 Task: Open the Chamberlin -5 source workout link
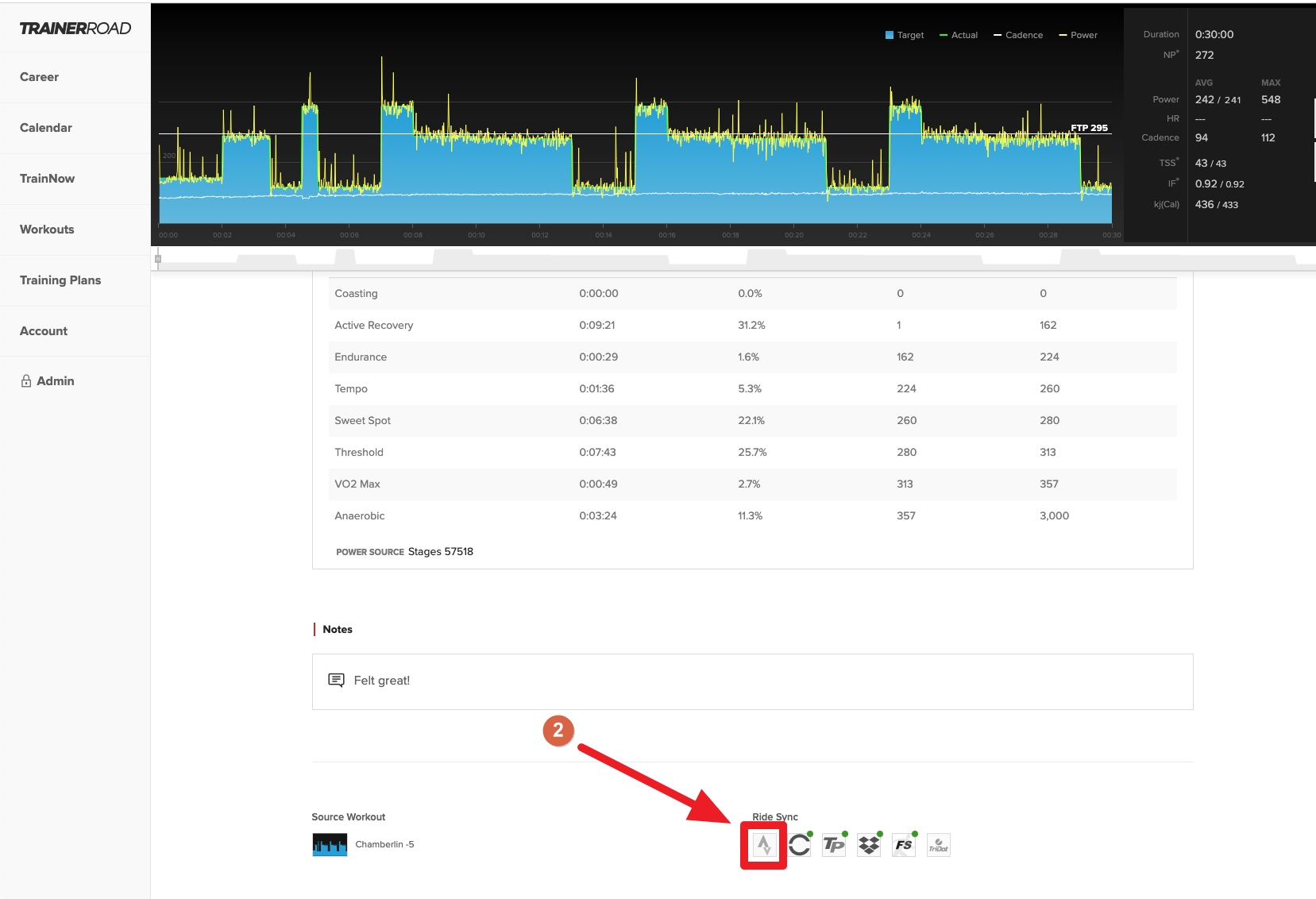click(384, 844)
